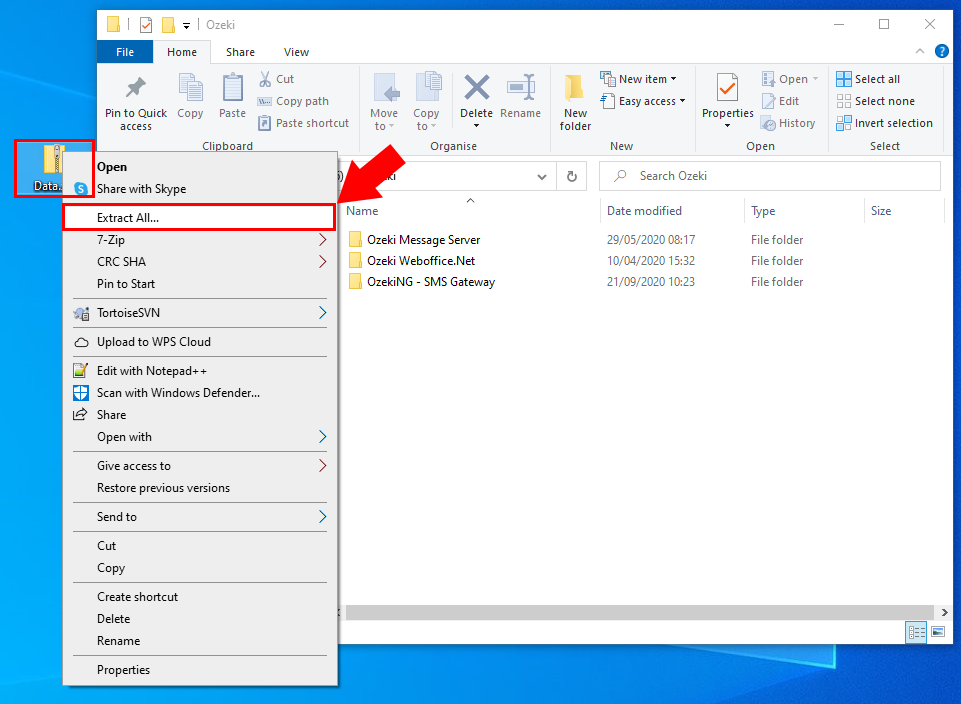The image size is (961, 704).
Task: Open the History of the selected item
Action: 789,122
